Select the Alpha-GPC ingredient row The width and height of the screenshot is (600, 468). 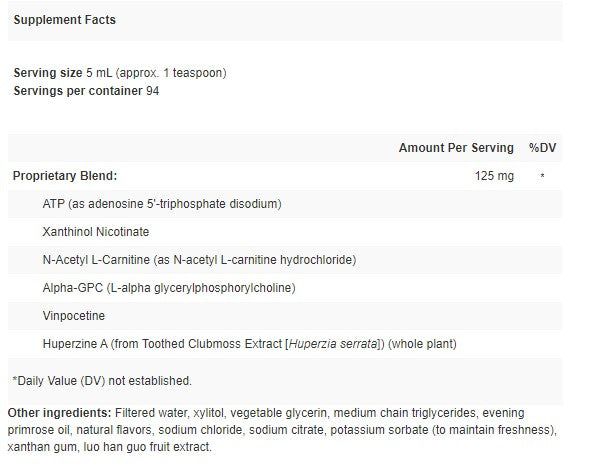point(168,288)
